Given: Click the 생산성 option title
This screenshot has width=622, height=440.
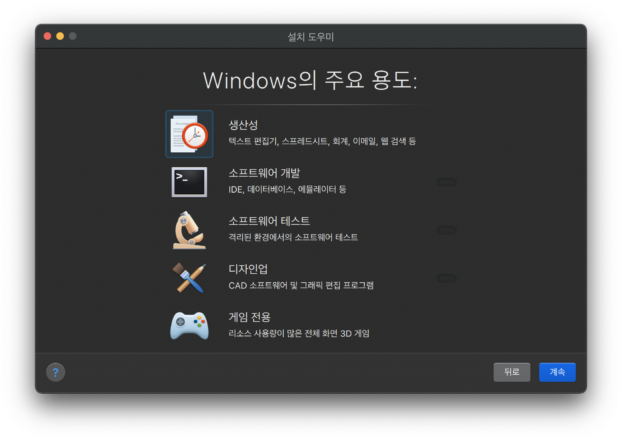Looking at the screenshot, I should (x=243, y=125).
